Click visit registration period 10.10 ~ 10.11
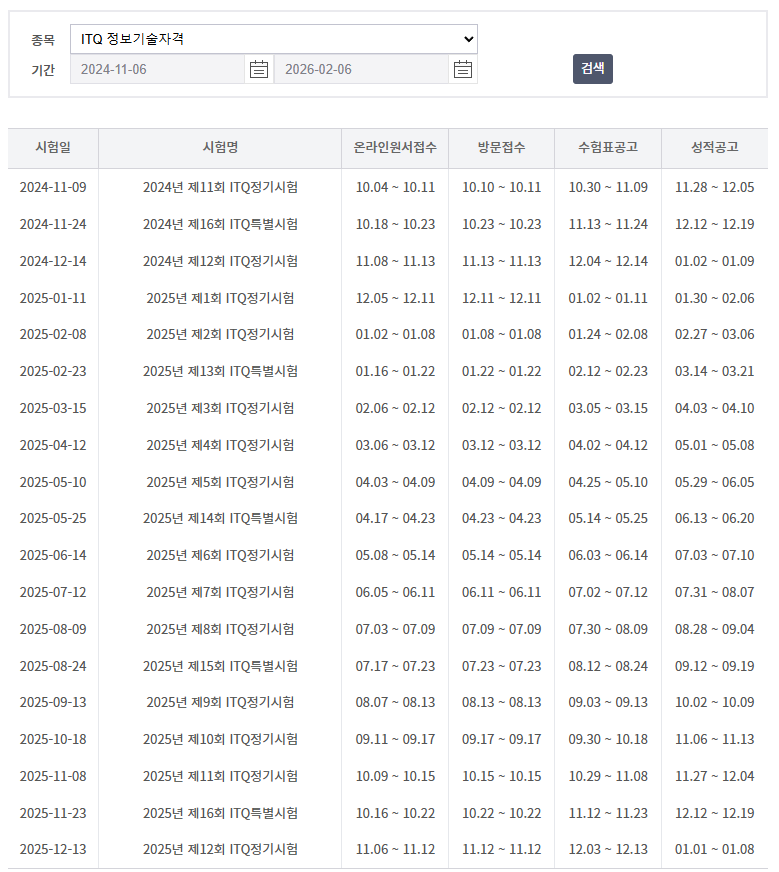779x872 pixels. [502, 187]
